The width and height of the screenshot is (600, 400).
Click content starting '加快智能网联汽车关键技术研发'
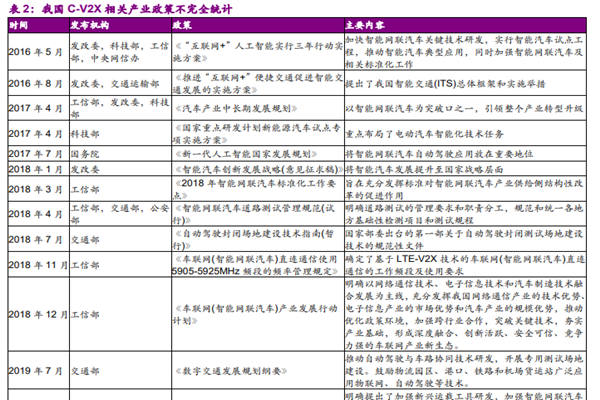pyautogui.click(x=465, y=52)
